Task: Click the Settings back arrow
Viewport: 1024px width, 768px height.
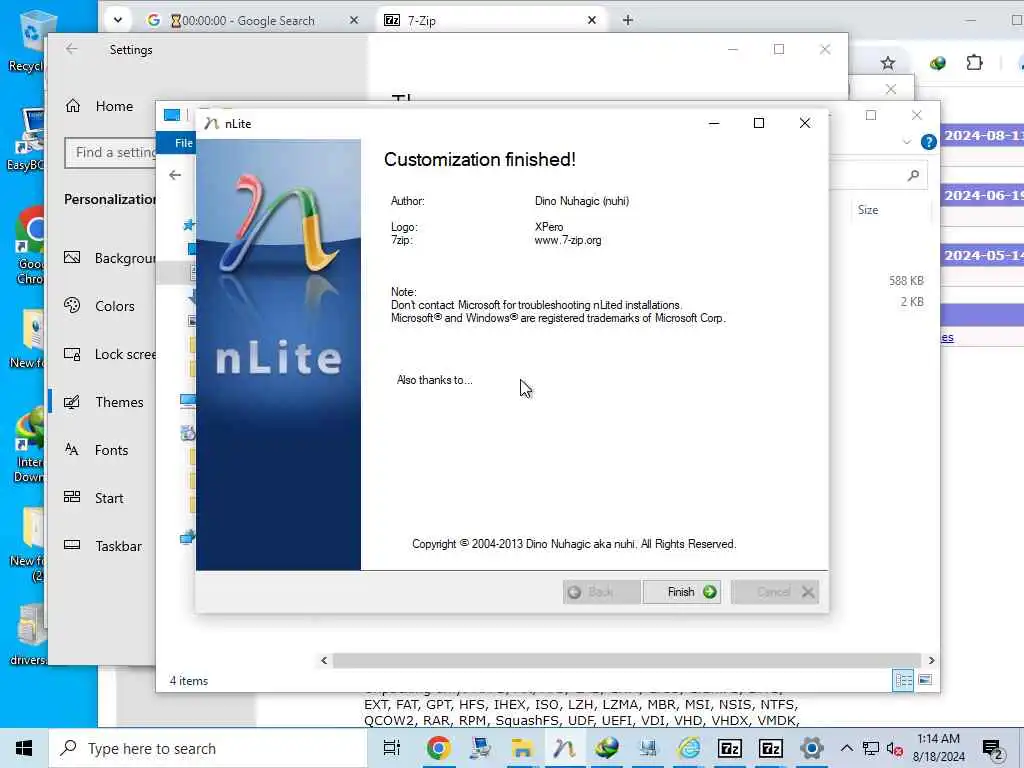Action: (x=72, y=49)
